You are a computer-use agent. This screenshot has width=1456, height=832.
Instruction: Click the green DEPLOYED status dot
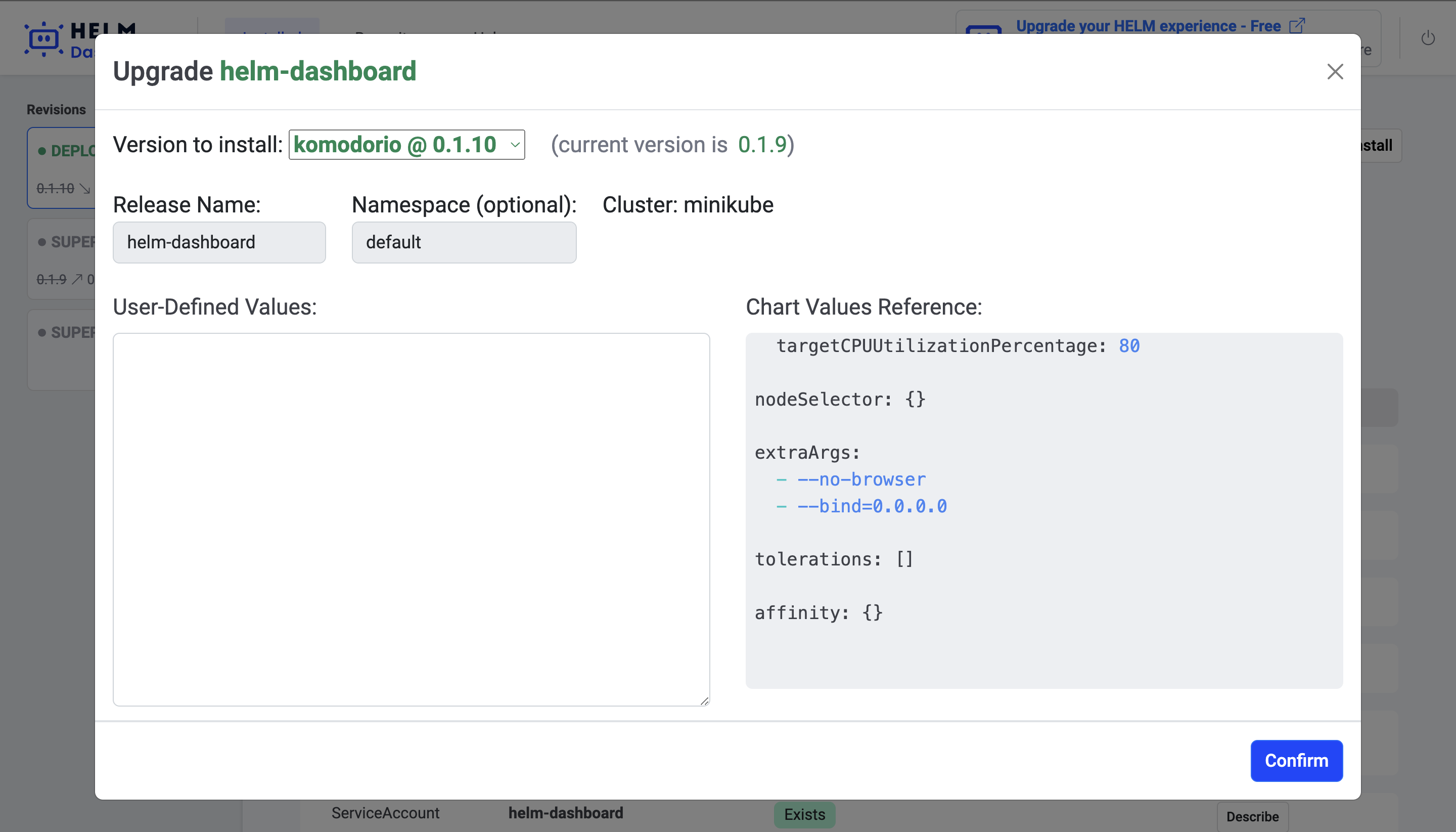pos(41,151)
